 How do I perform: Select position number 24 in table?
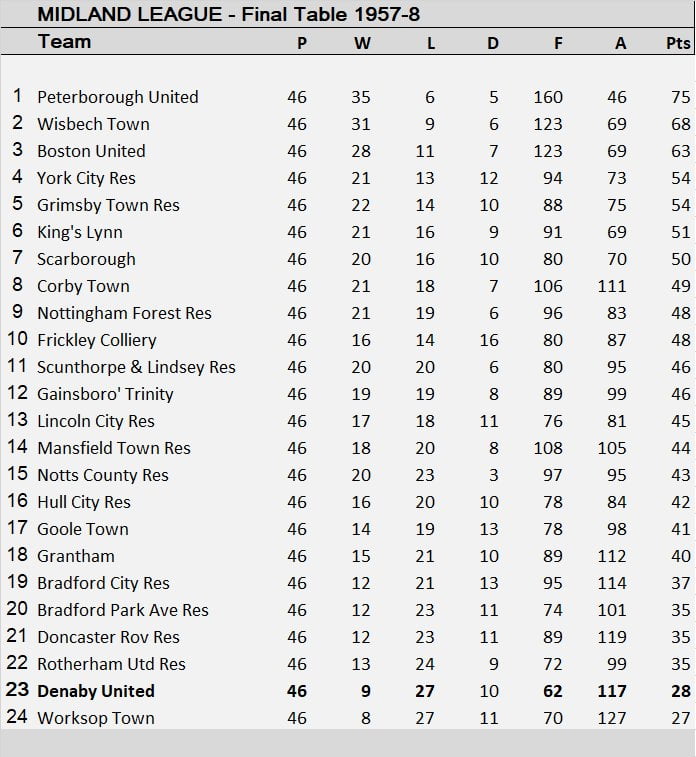click(17, 718)
